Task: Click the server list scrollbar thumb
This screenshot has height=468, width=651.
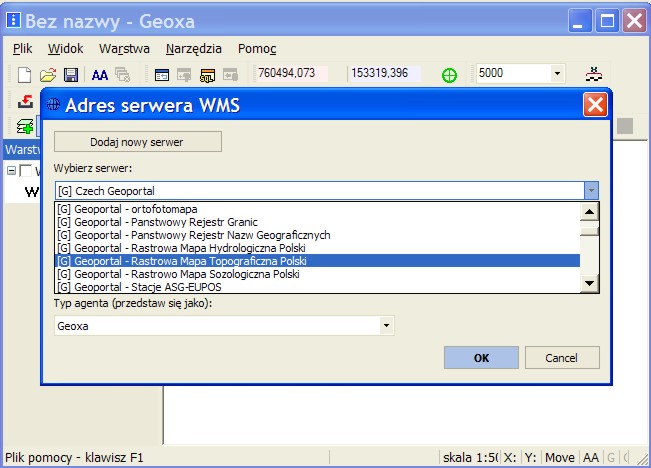Action: coord(589,230)
